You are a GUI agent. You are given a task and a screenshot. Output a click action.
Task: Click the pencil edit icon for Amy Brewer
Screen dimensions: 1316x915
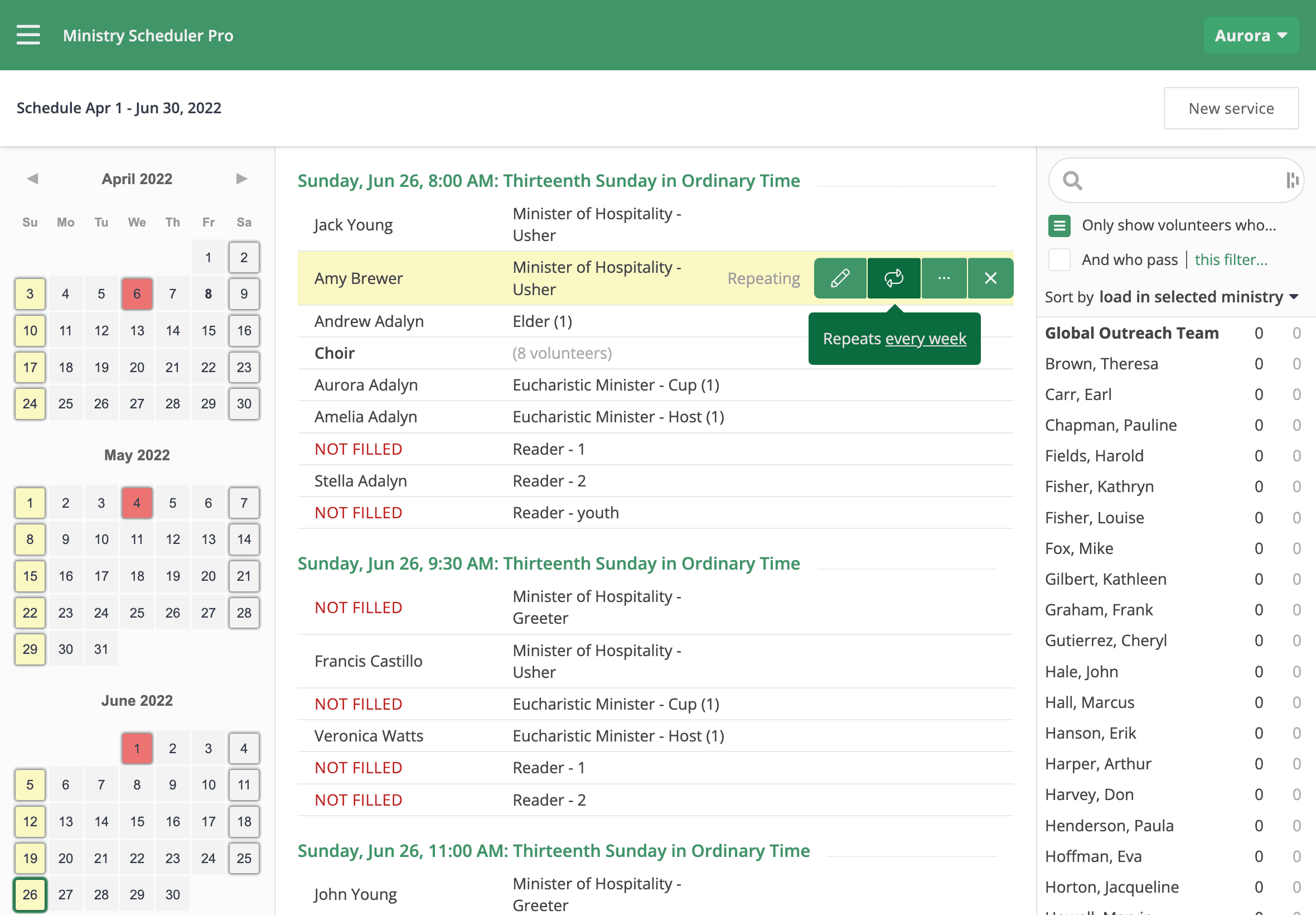pyautogui.click(x=840, y=278)
